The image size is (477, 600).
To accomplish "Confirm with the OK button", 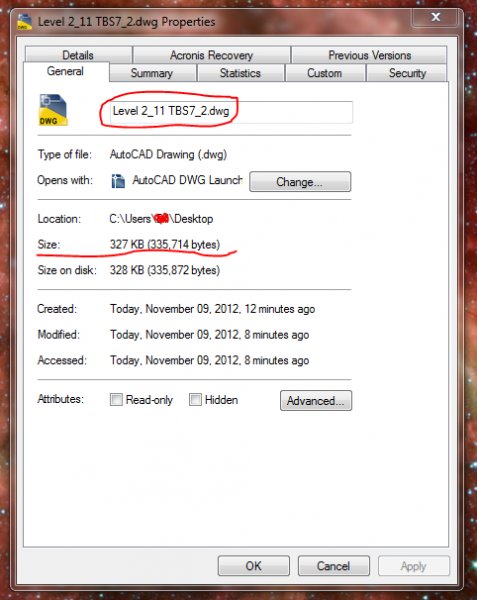I will pos(254,566).
